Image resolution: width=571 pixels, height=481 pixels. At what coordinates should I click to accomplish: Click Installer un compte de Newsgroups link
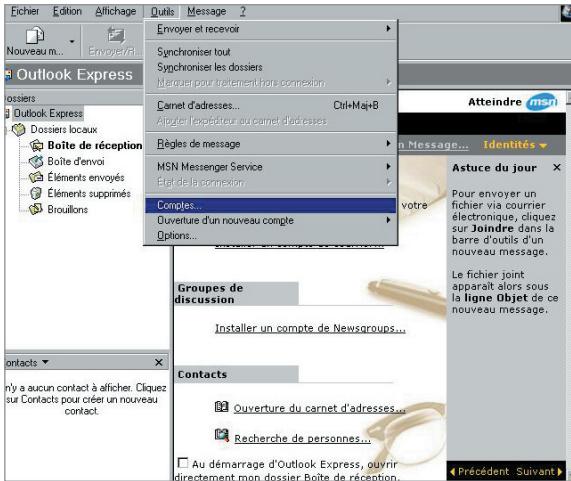pos(310,328)
